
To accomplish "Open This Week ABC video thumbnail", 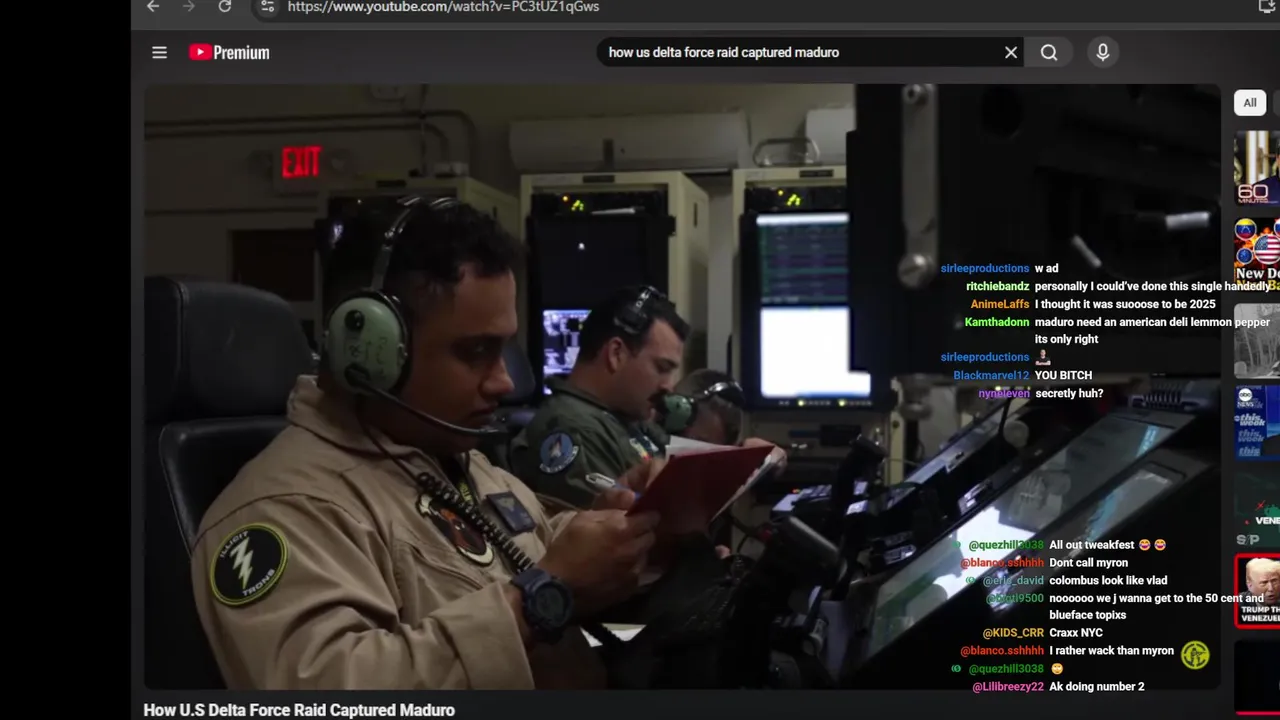I will coord(1257,422).
